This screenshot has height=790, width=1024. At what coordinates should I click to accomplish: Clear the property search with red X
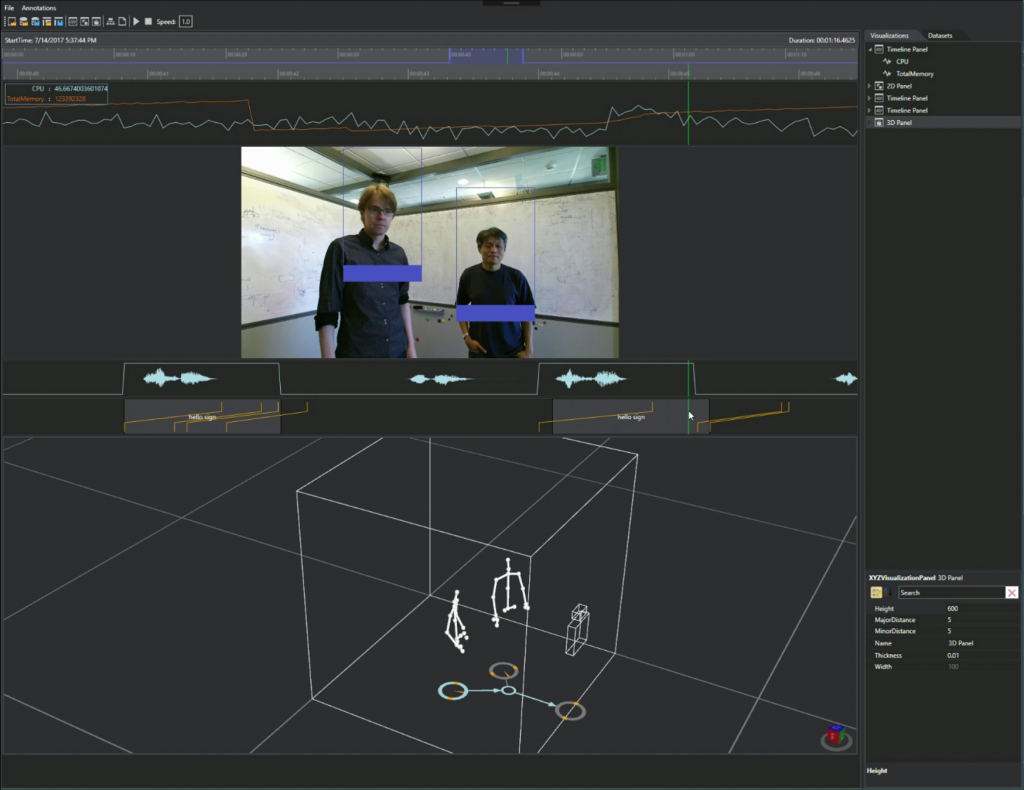point(1011,593)
